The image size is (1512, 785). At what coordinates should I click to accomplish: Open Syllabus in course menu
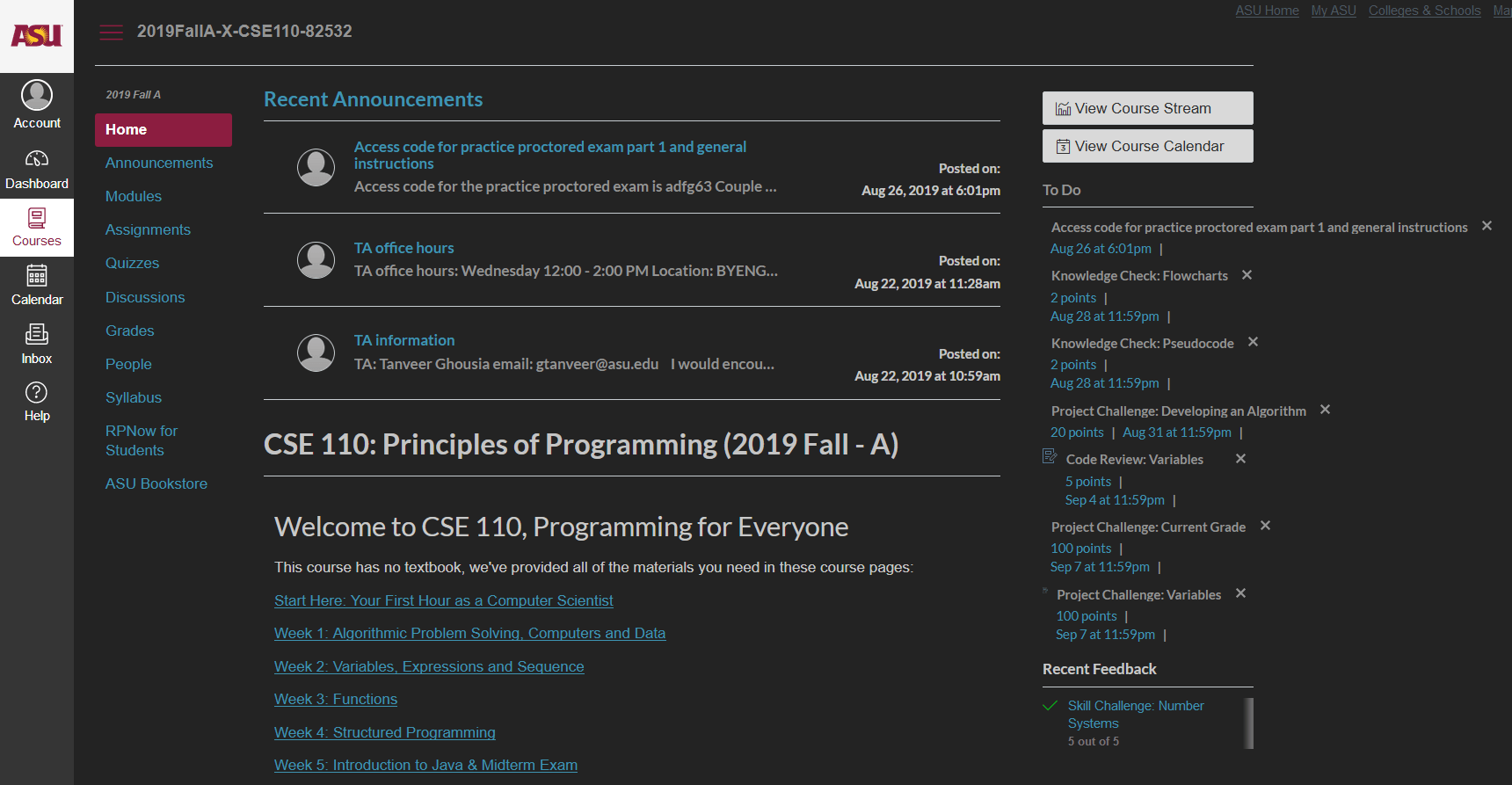pyautogui.click(x=134, y=398)
